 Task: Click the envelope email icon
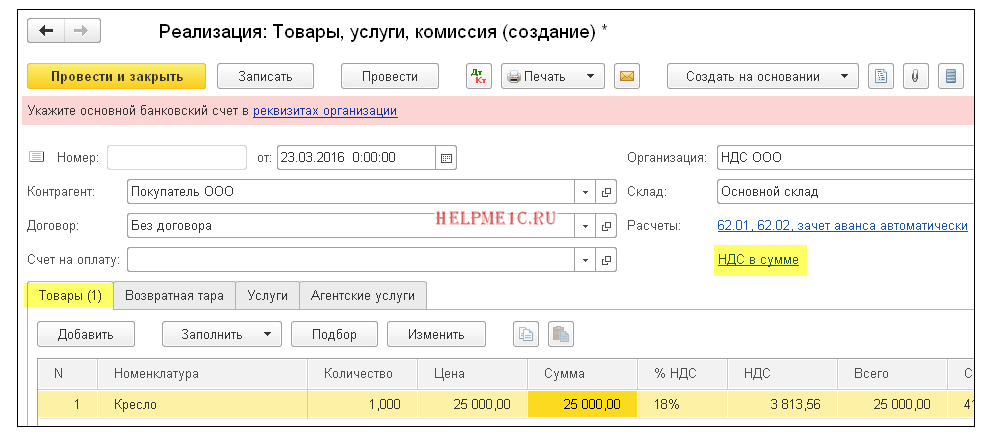(x=626, y=76)
